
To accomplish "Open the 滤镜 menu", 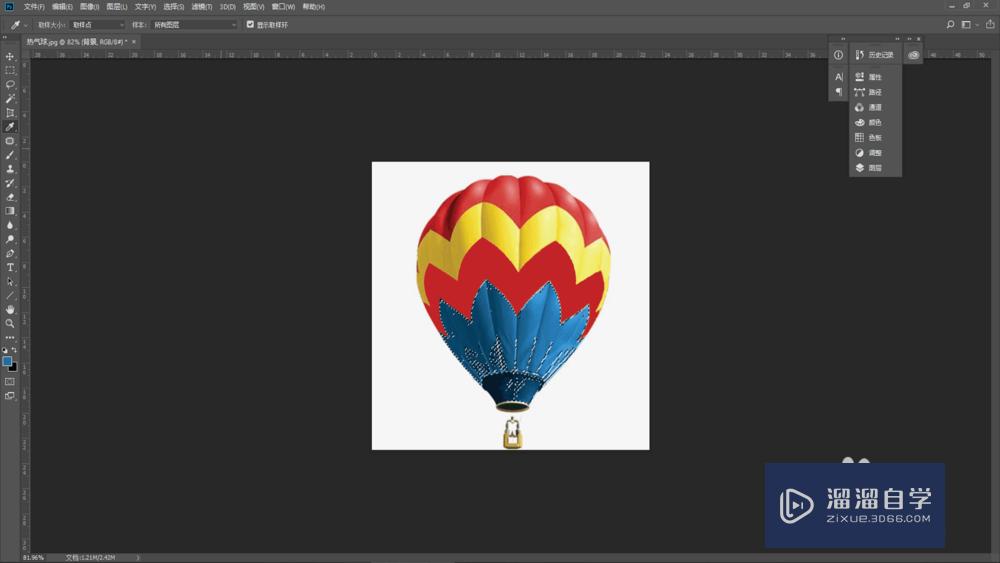I will tap(201, 7).
